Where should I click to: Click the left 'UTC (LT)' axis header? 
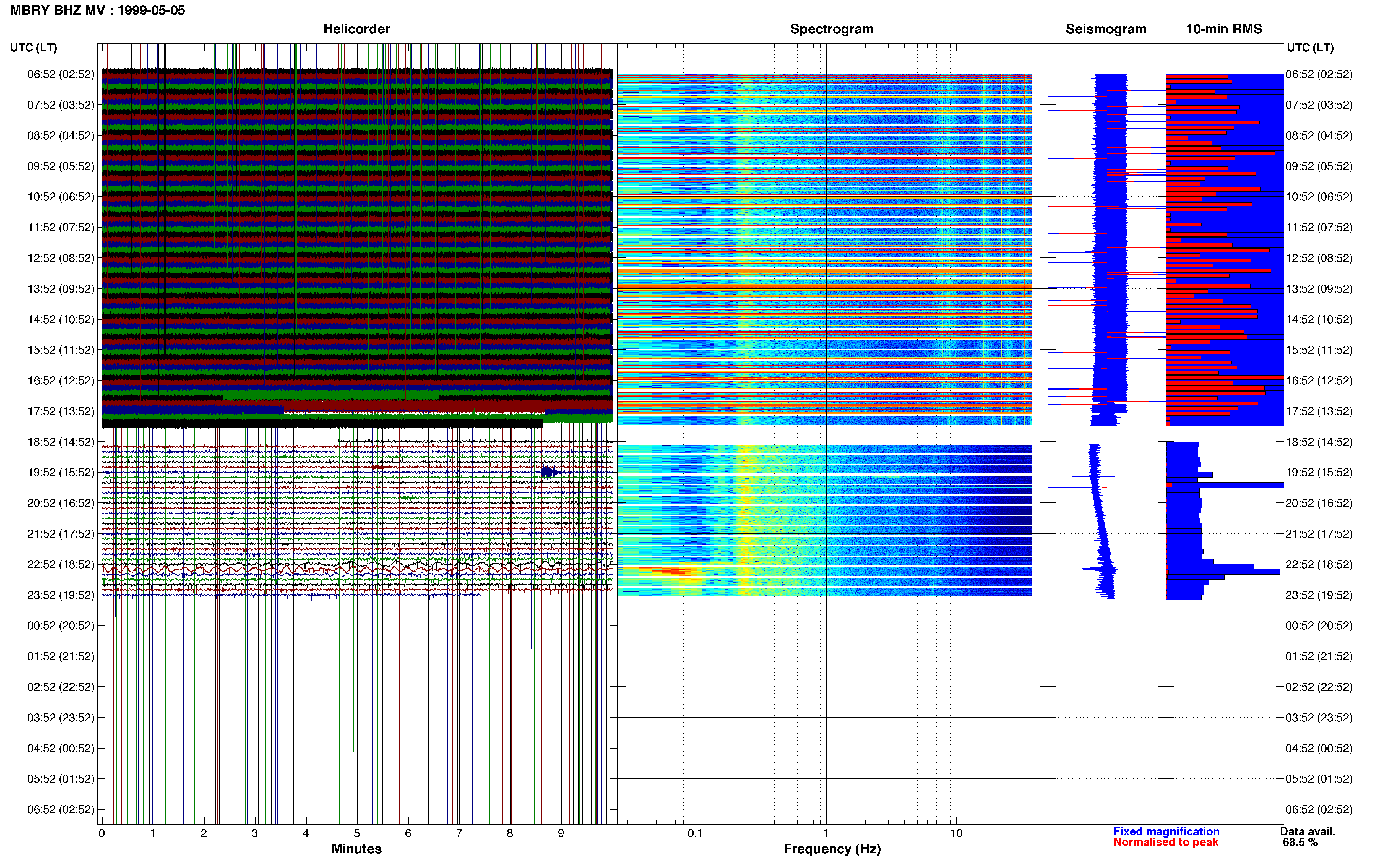tap(33, 47)
